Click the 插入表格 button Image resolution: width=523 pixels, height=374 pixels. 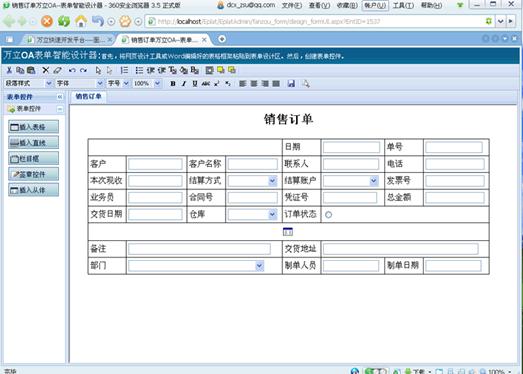click(x=33, y=127)
